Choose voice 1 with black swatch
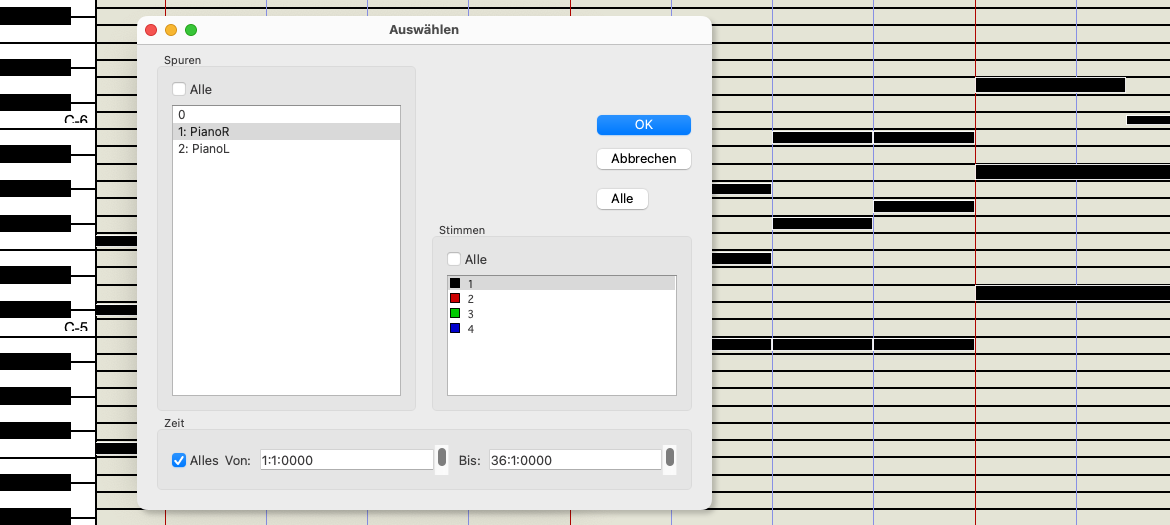 pos(560,284)
